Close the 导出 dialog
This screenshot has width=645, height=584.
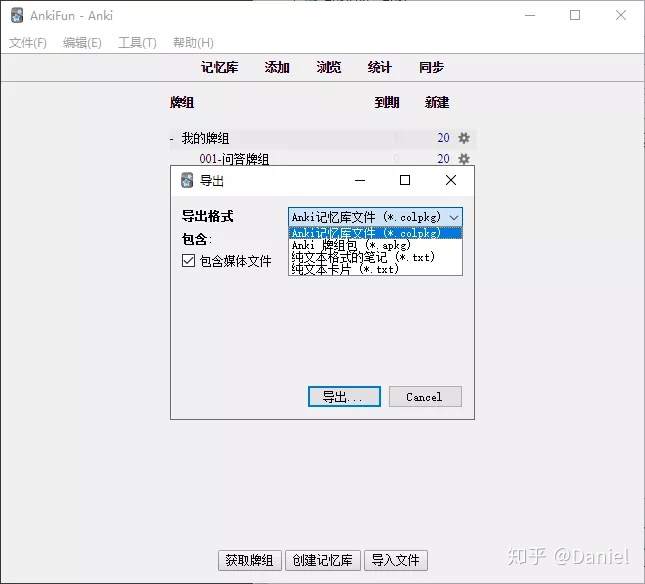pyautogui.click(x=451, y=180)
